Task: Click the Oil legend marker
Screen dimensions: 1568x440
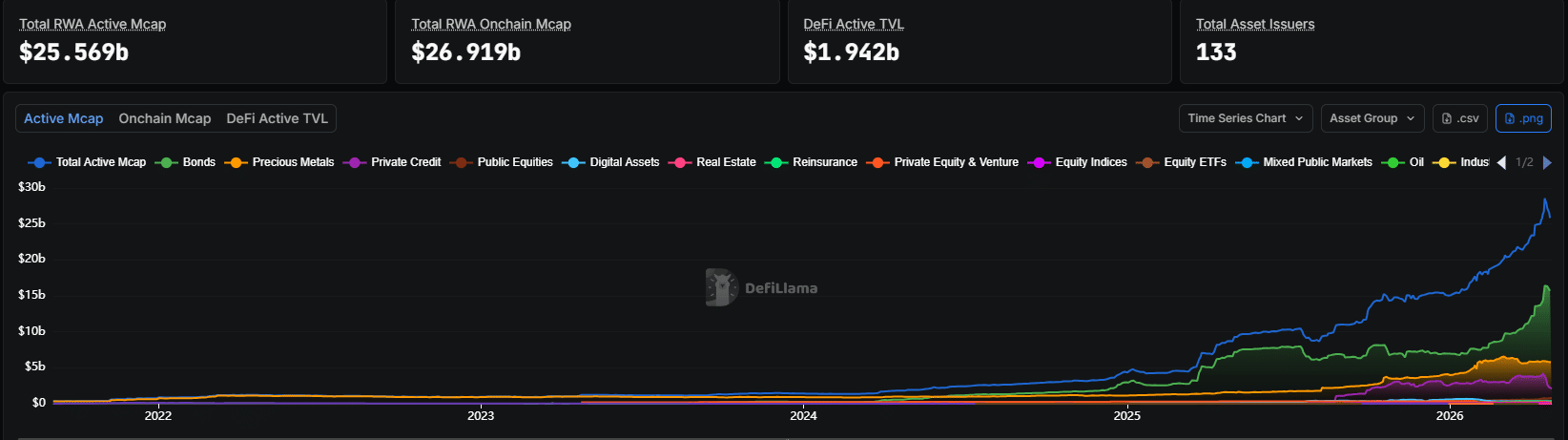Action: point(1393,162)
